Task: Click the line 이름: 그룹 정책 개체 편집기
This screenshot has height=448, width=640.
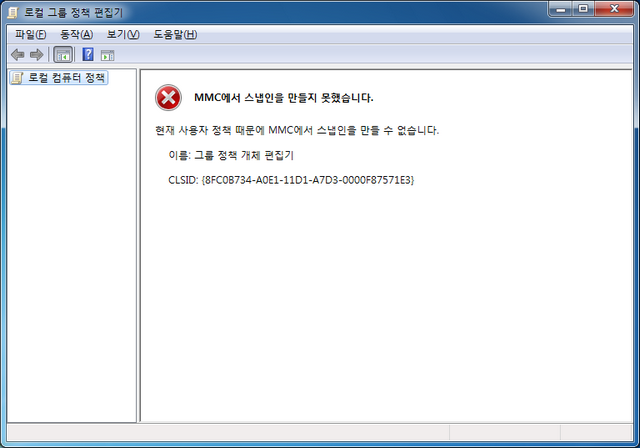Action: pos(231,155)
